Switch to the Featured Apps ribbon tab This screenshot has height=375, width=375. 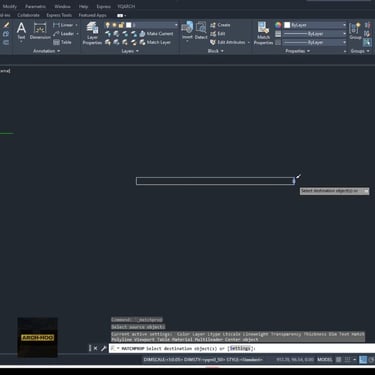tap(92, 15)
